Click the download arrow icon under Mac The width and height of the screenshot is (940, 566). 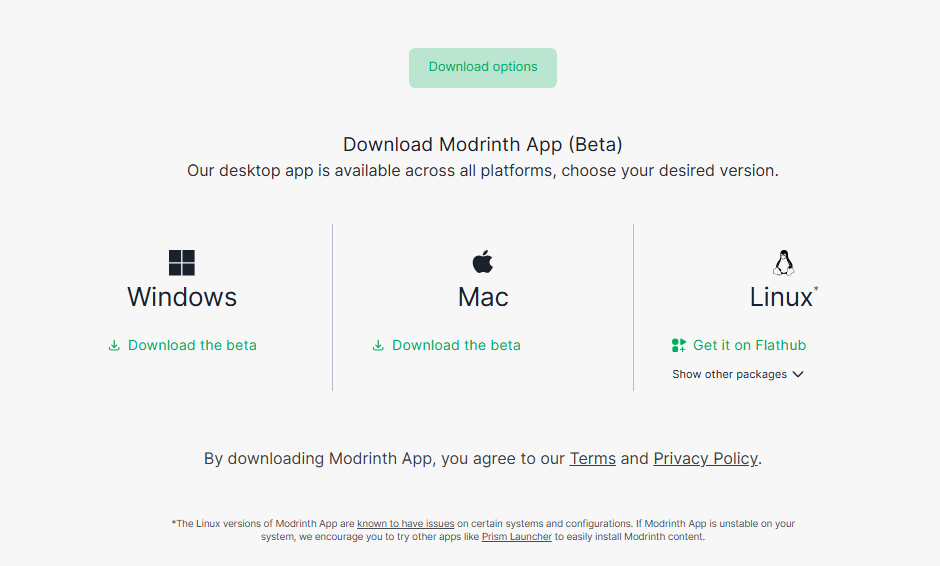378,345
